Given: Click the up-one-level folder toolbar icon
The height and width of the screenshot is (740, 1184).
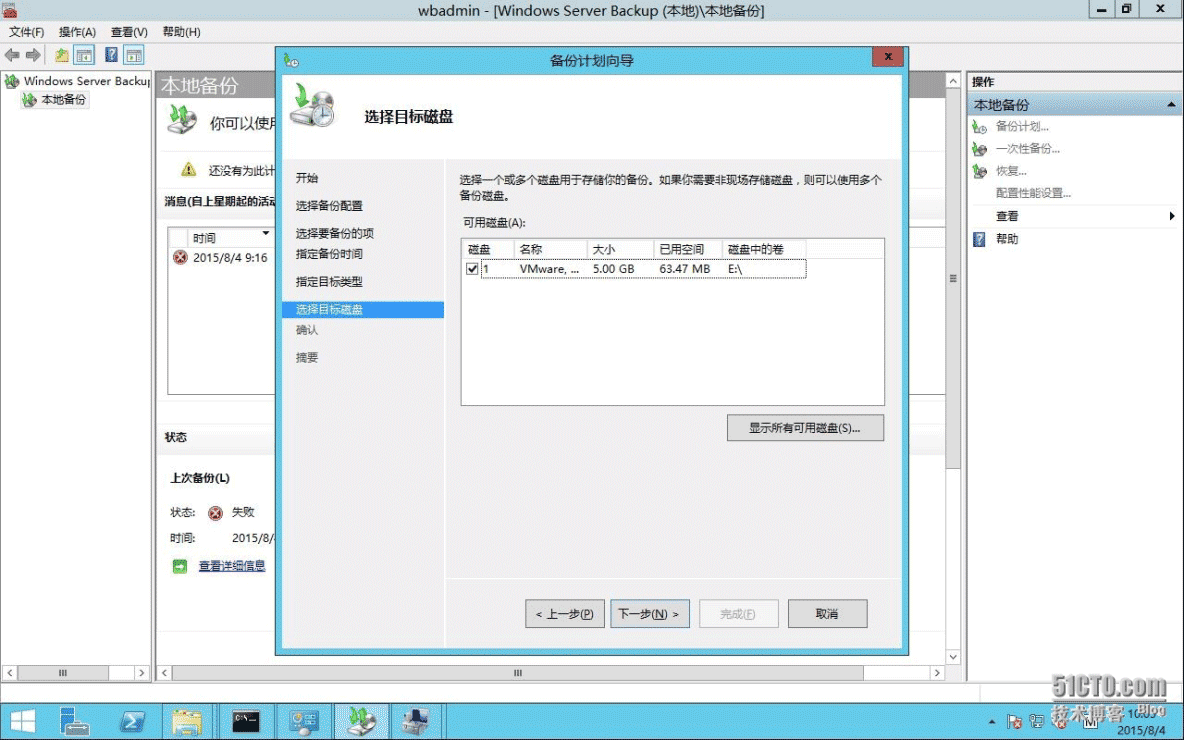Looking at the screenshot, I should pyautogui.click(x=62, y=55).
